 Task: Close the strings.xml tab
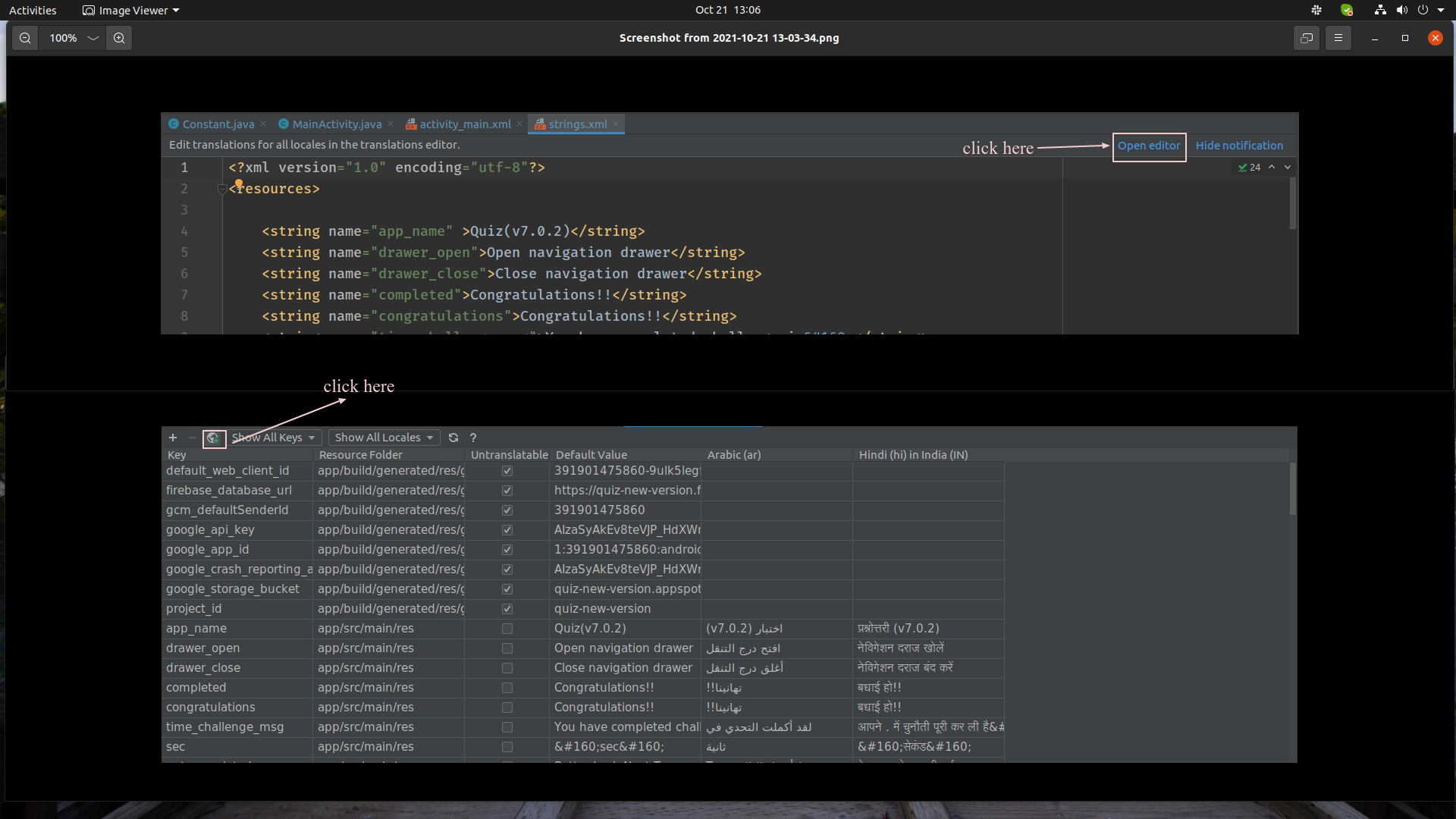tap(617, 124)
